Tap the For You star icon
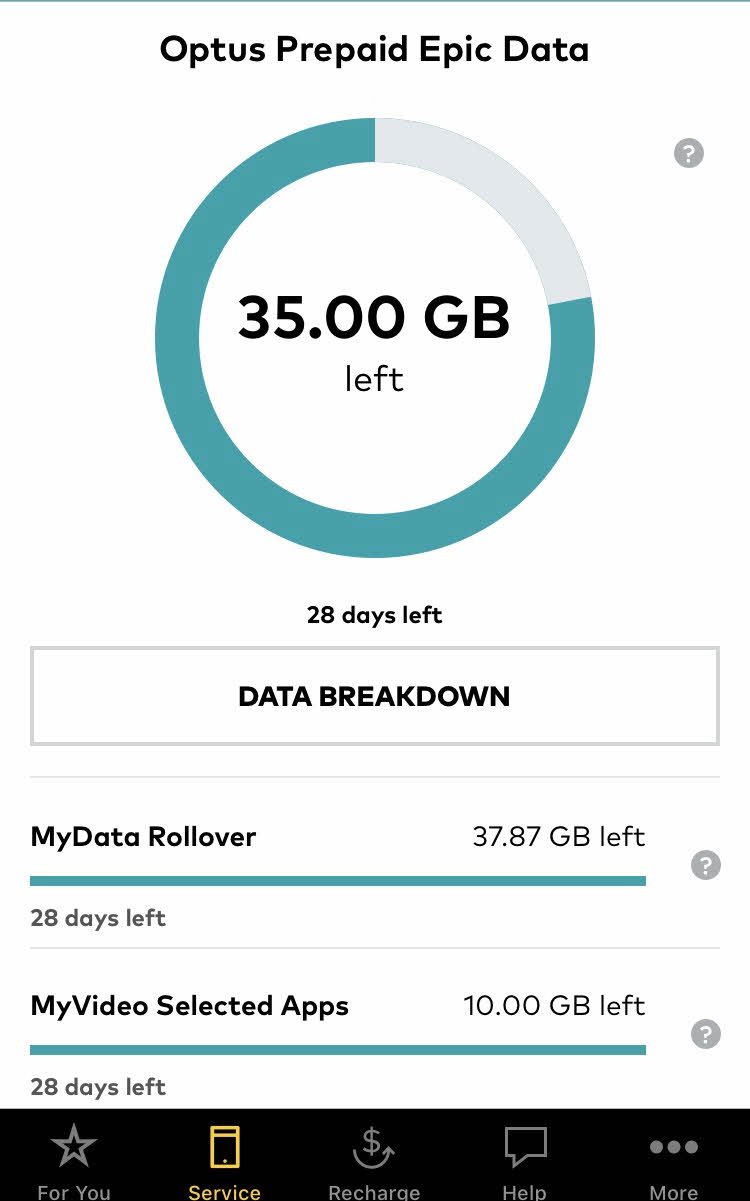Image resolution: width=750 pixels, height=1201 pixels. tap(73, 1147)
